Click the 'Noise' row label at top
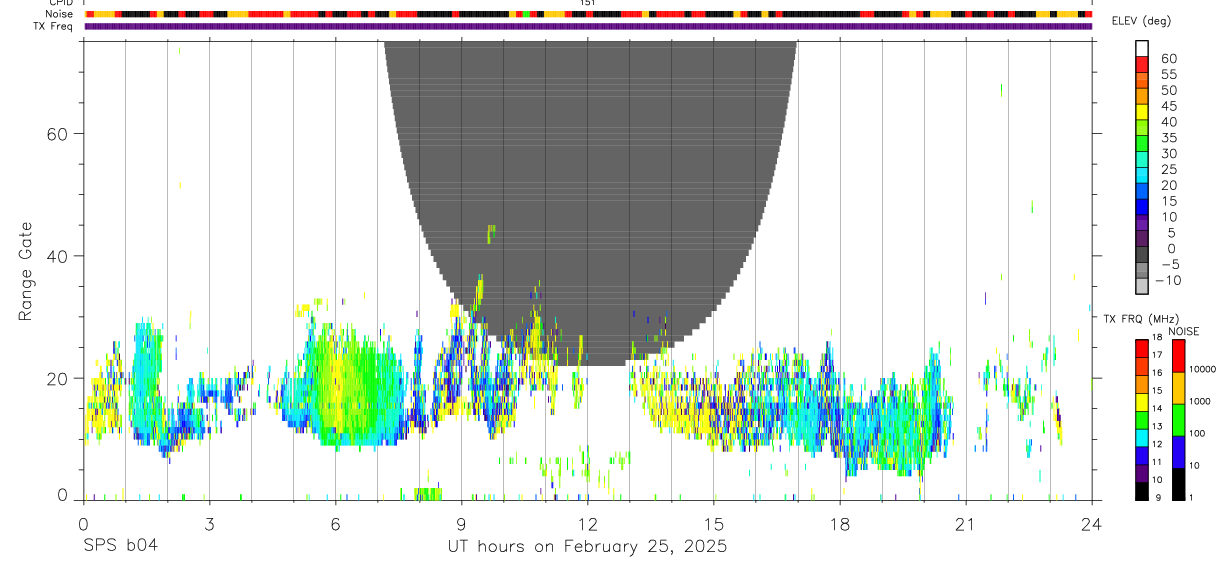The width and height of the screenshot is (1228, 567). (x=60, y=14)
